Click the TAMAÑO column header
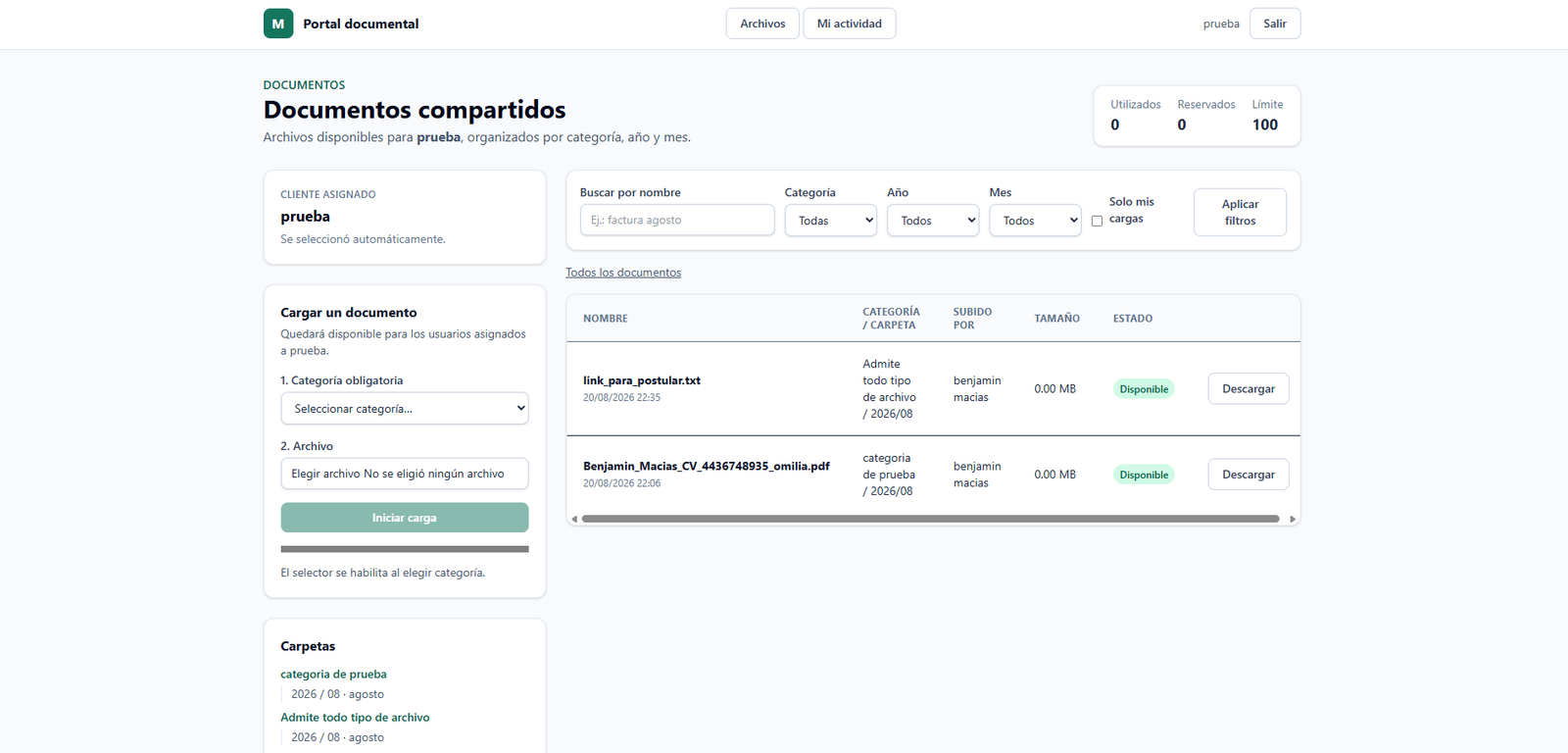 pos(1057,319)
